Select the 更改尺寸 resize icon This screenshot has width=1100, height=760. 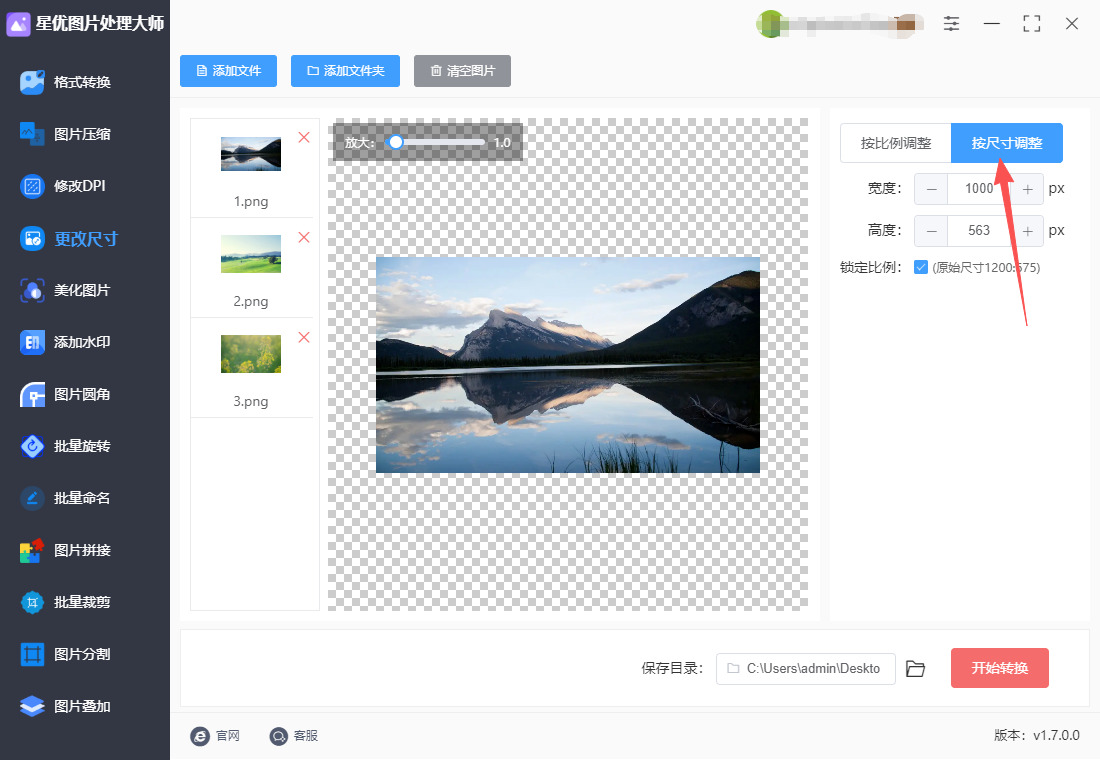pos(32,239)
